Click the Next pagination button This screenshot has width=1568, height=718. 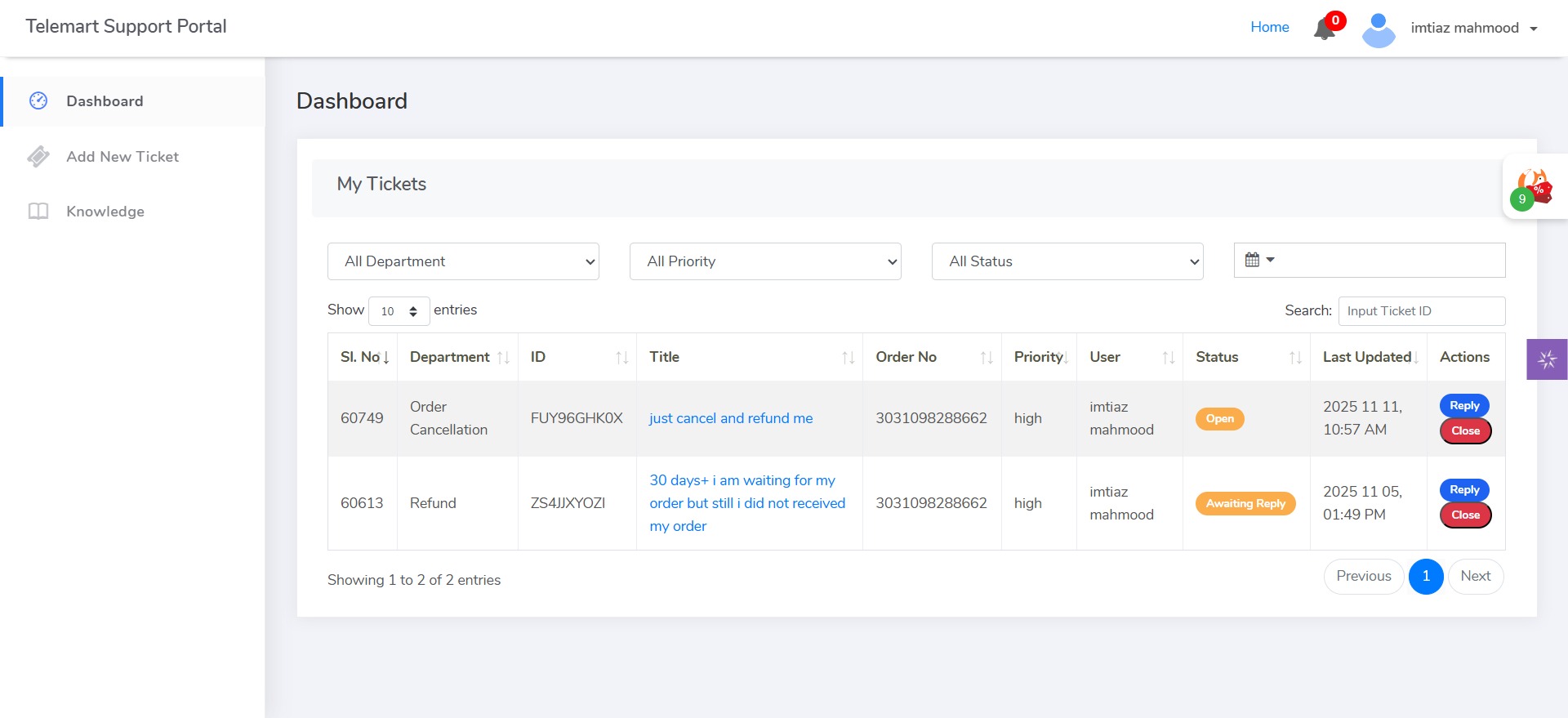click(x=1475, y=576)
